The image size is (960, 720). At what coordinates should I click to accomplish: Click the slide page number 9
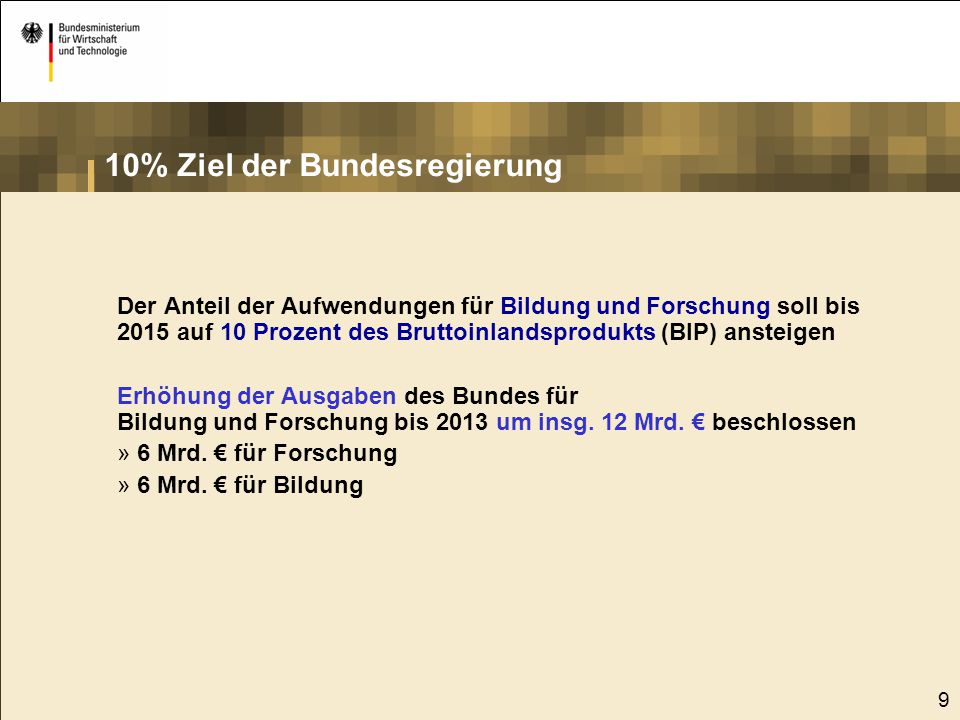click(x=943, y=699)
